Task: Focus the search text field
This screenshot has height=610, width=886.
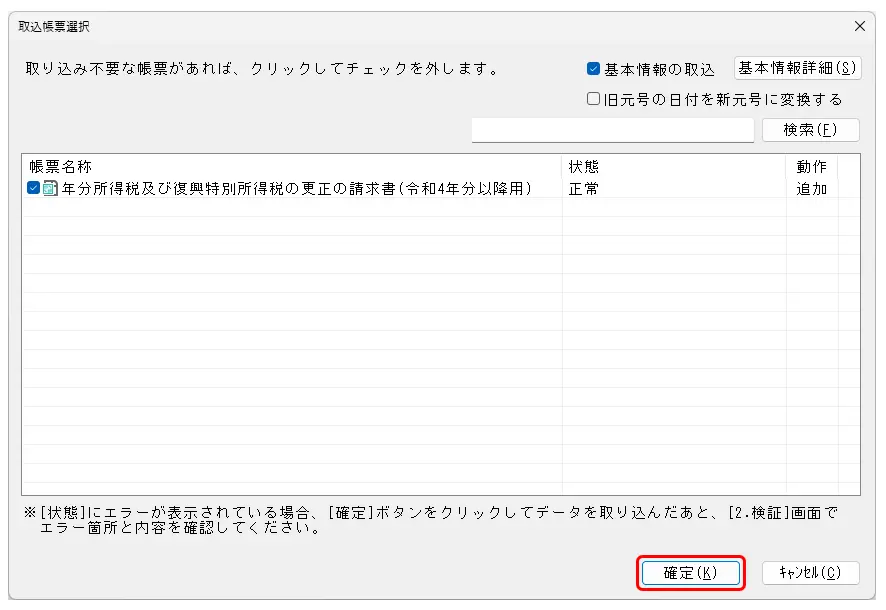Action: point(612,130)
